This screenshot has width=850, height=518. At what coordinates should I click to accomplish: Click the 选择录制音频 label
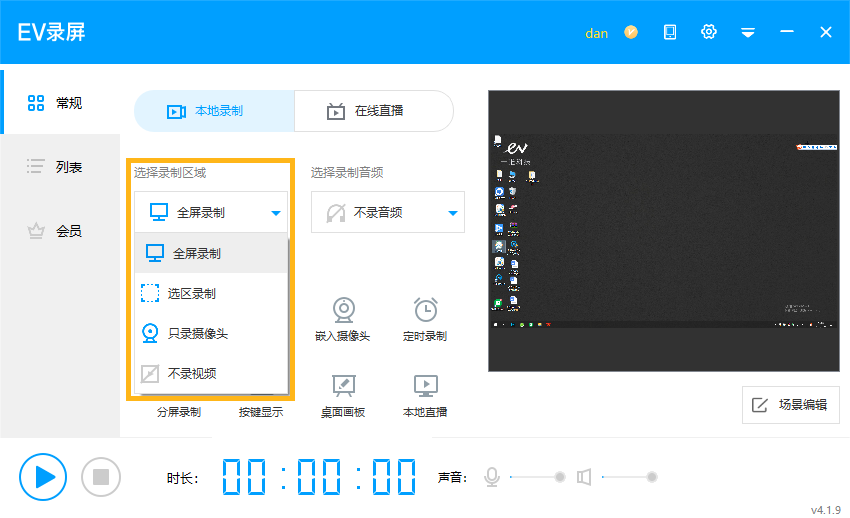(347, 173)
